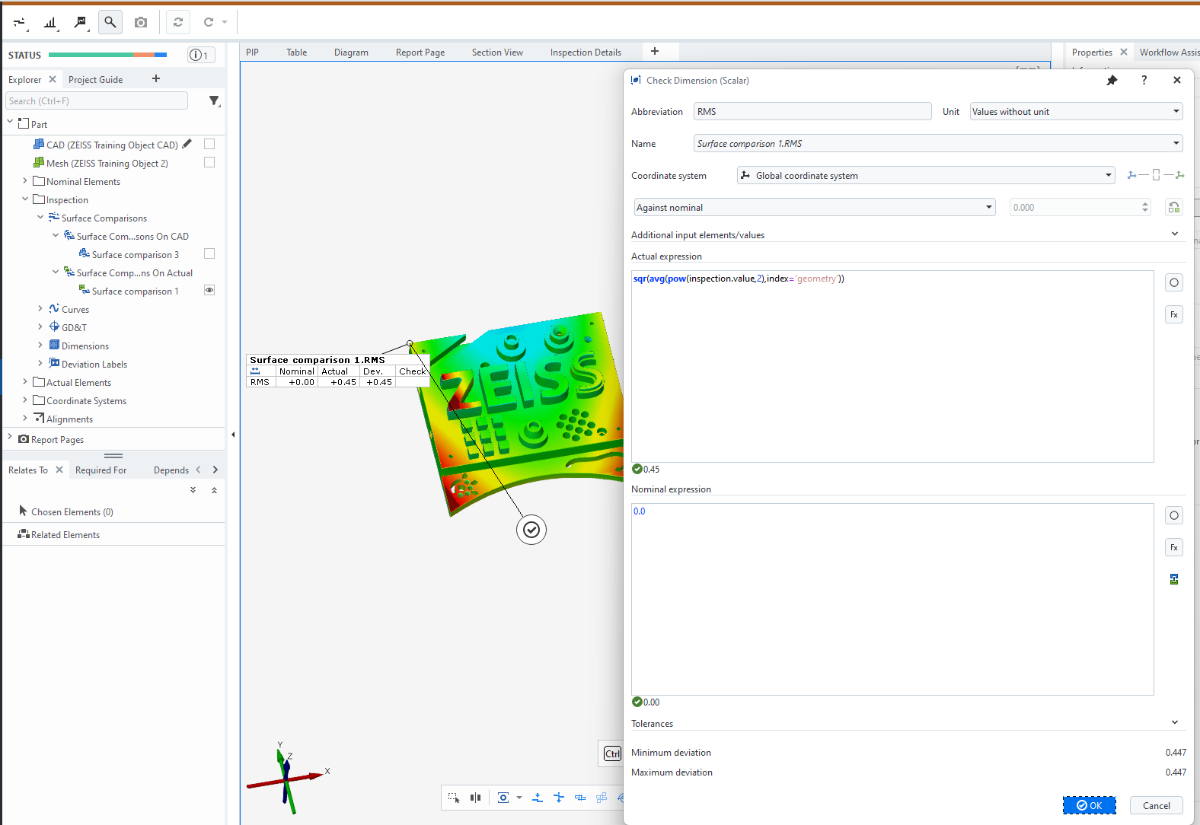Open the Name dropdown for Surface comparison 1.RMS

click(938, 143)
